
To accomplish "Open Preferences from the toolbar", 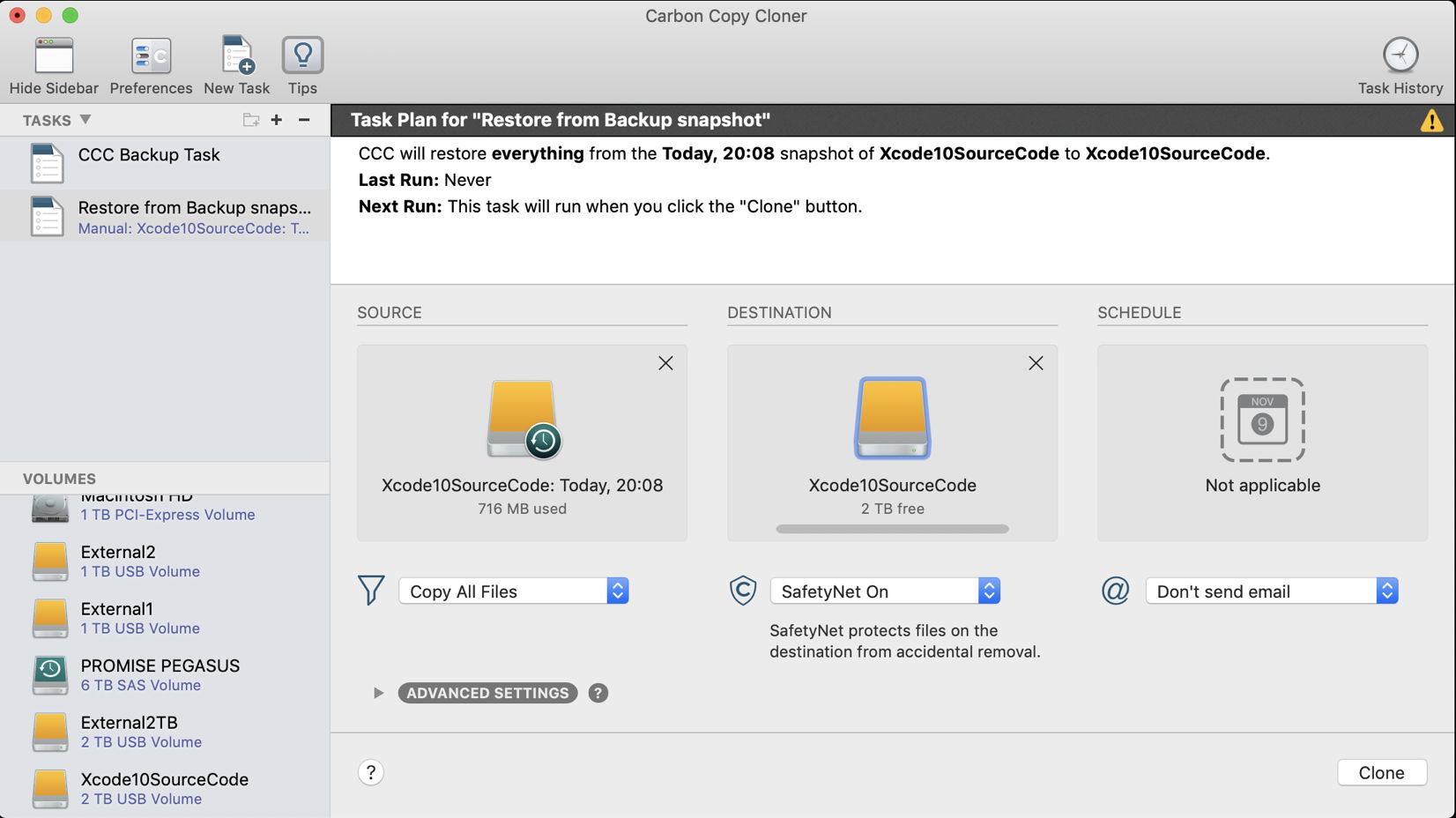I will pyautogui.click(x=151, y=56).
